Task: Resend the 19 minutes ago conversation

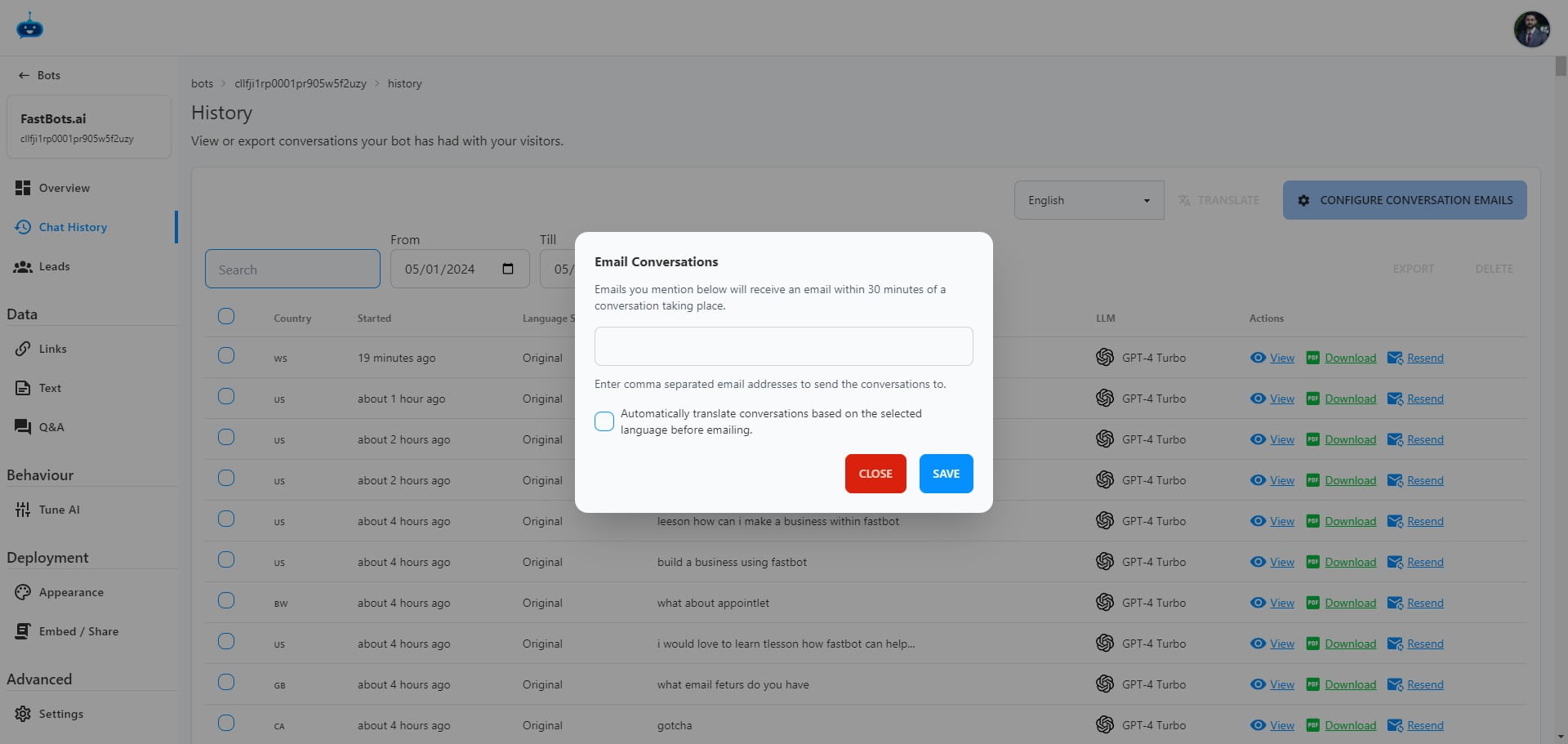Action: coord(1425,358)
